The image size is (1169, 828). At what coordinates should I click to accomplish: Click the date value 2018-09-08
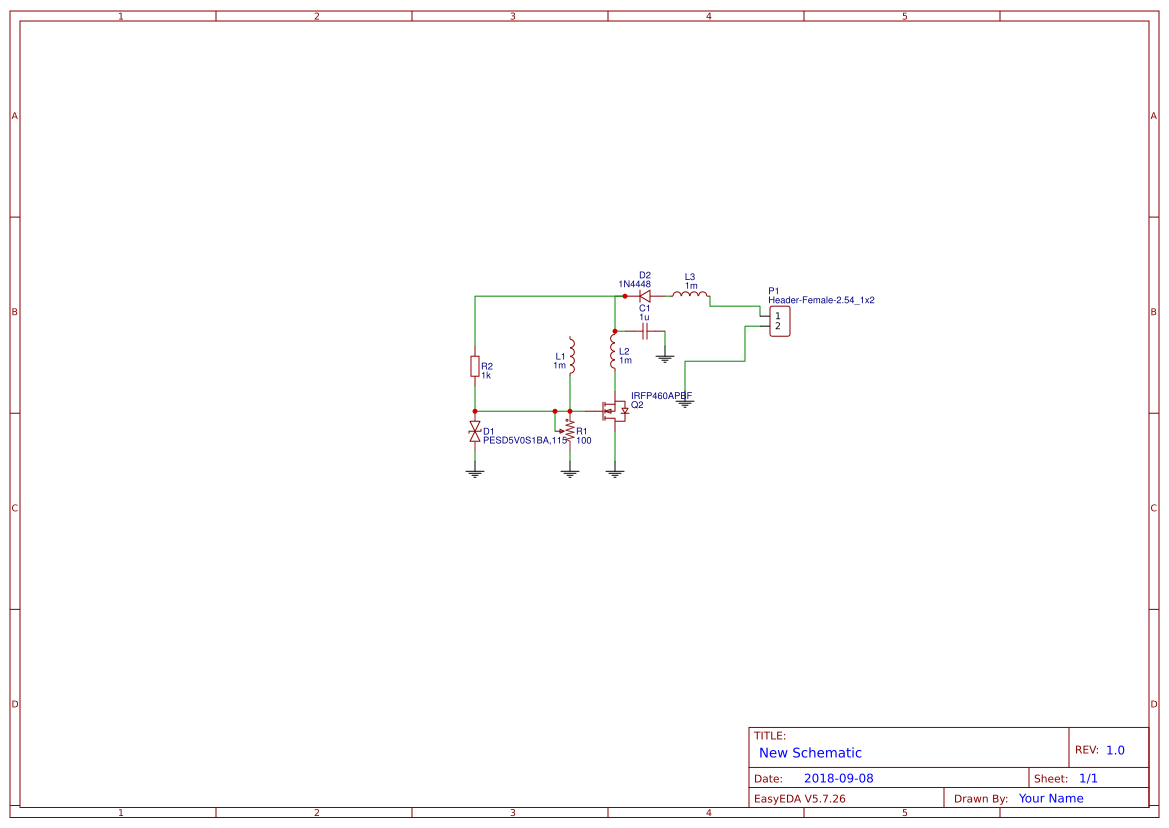pyautogui.click(x=838, y=778)
